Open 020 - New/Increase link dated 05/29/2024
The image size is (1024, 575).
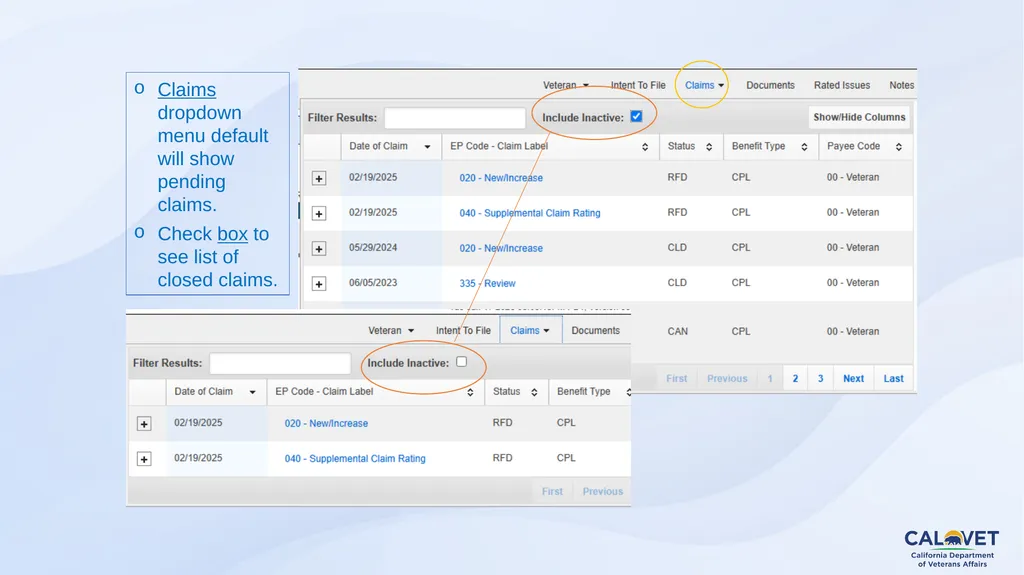tap(501, 248)
